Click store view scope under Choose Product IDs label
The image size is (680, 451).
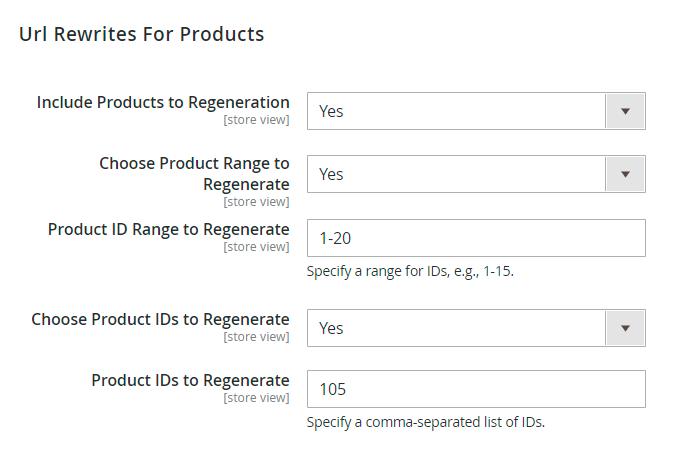[x=256, y=337]
